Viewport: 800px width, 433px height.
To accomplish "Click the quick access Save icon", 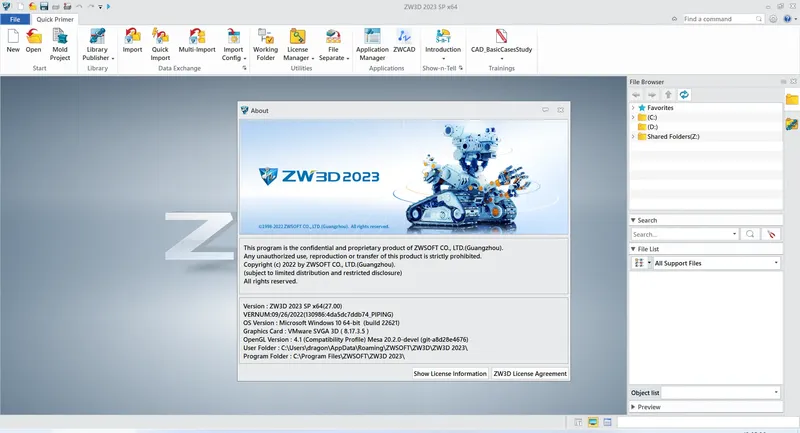I will point(44,6).
